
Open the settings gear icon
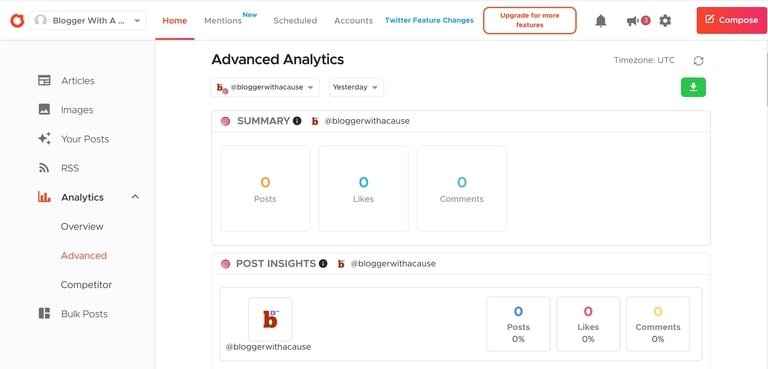click(x=665, y=21)
